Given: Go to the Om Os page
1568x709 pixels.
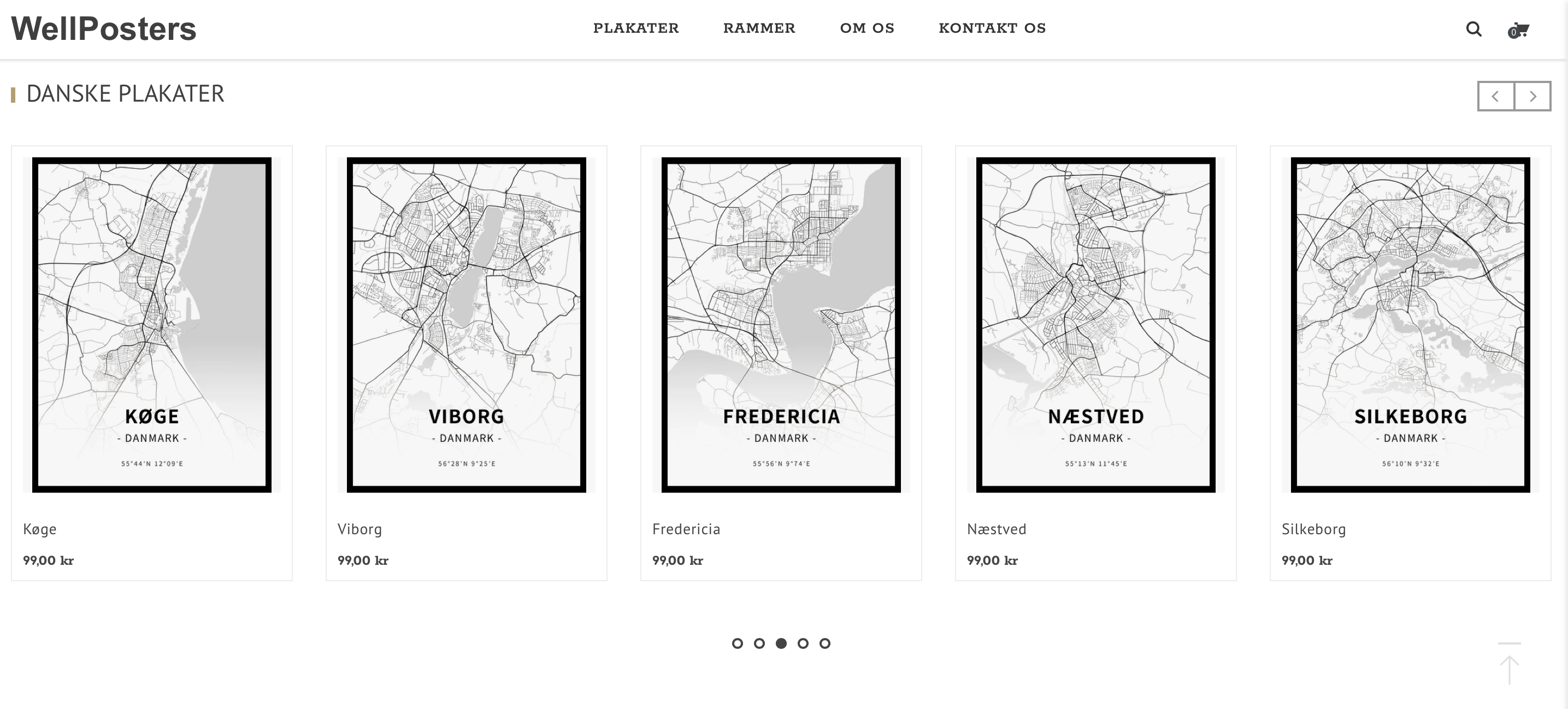Looking at the screenshot, I should (x=867, y=28).
